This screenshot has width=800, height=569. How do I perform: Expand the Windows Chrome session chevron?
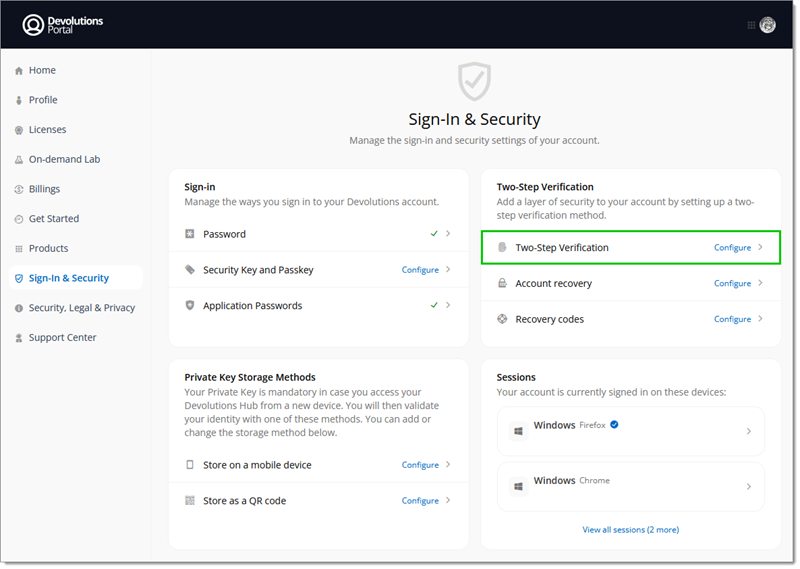tap(748, 487)
